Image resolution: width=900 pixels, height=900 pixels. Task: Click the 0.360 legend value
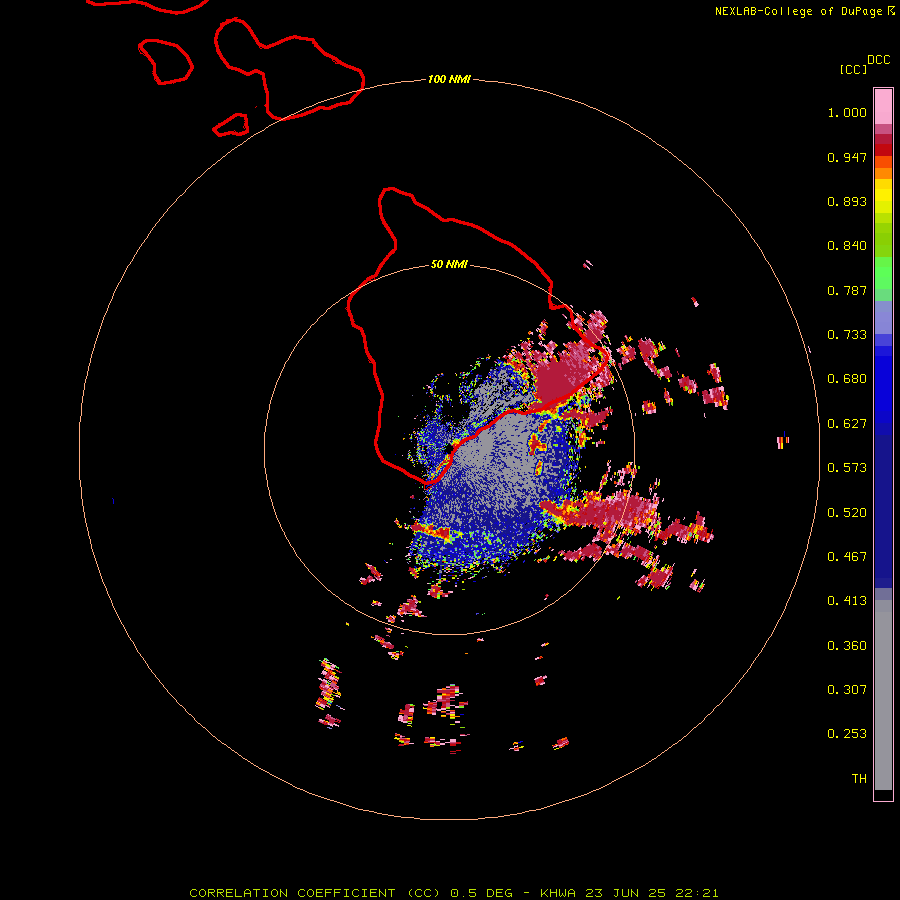point(847,646)
